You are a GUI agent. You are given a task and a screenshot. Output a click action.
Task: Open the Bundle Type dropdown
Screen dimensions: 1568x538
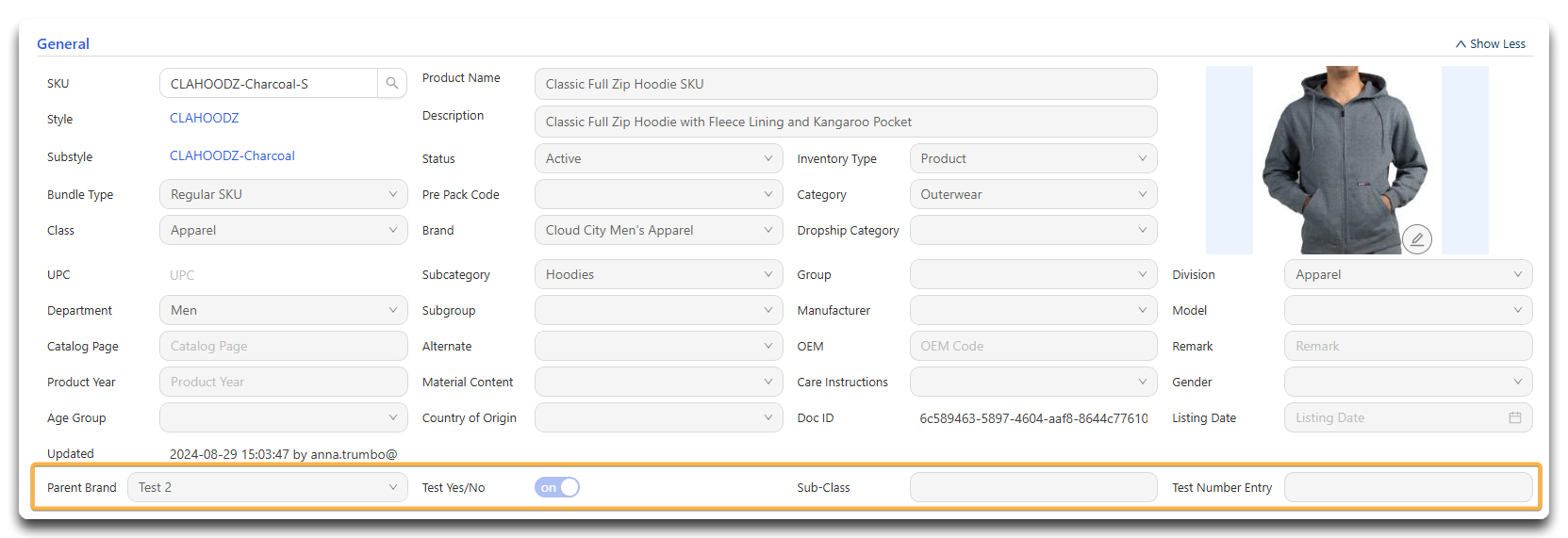pos(284,194)
